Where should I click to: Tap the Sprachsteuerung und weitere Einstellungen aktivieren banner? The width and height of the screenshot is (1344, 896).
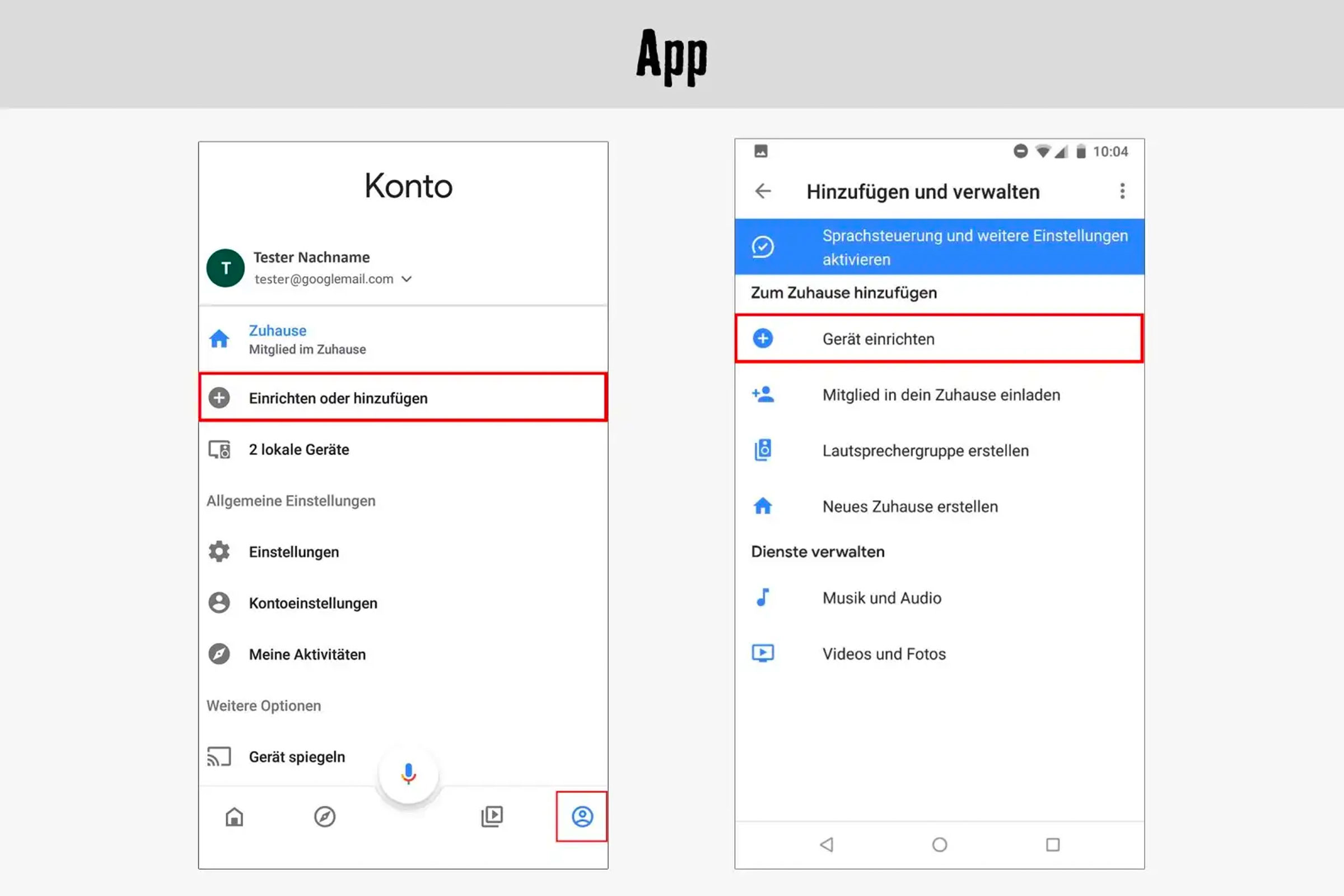940,247
